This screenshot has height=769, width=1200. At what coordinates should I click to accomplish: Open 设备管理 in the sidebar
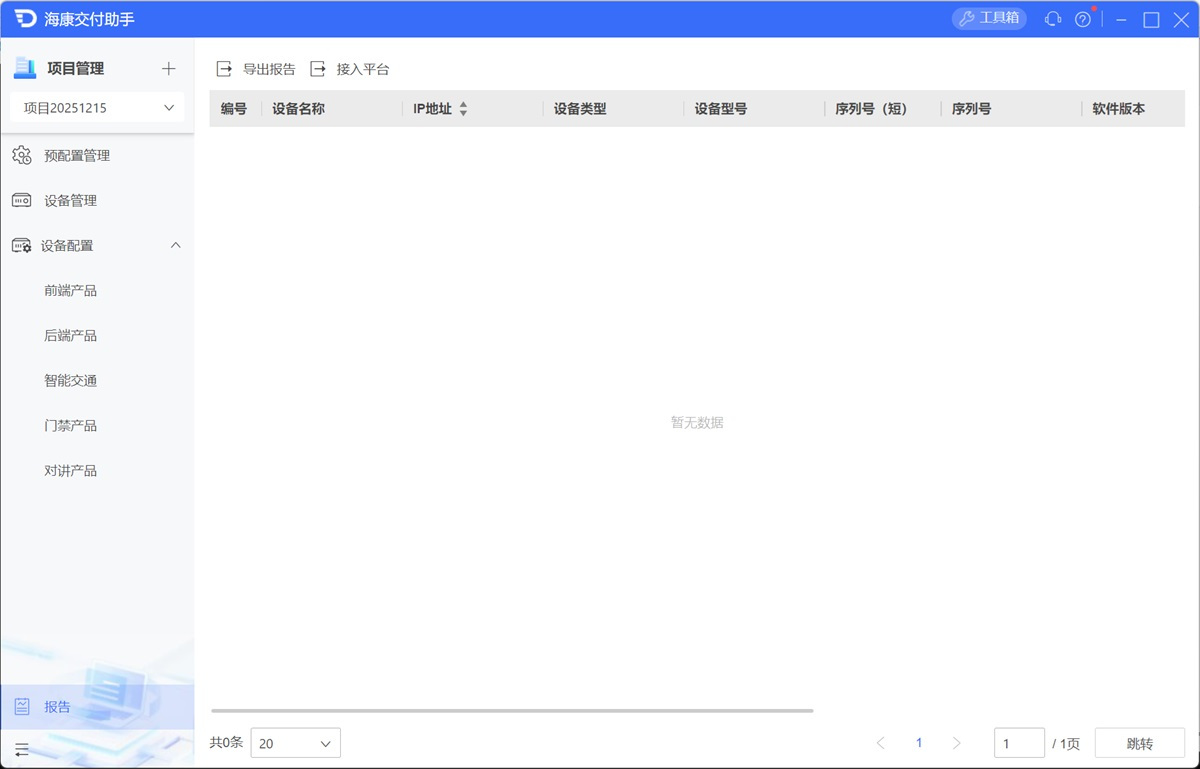coord(70,201)
